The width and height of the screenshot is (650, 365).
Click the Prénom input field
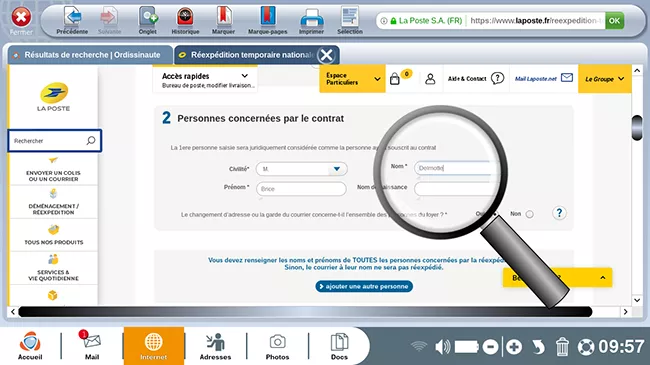pyautogui.click(x=301, y=189)
